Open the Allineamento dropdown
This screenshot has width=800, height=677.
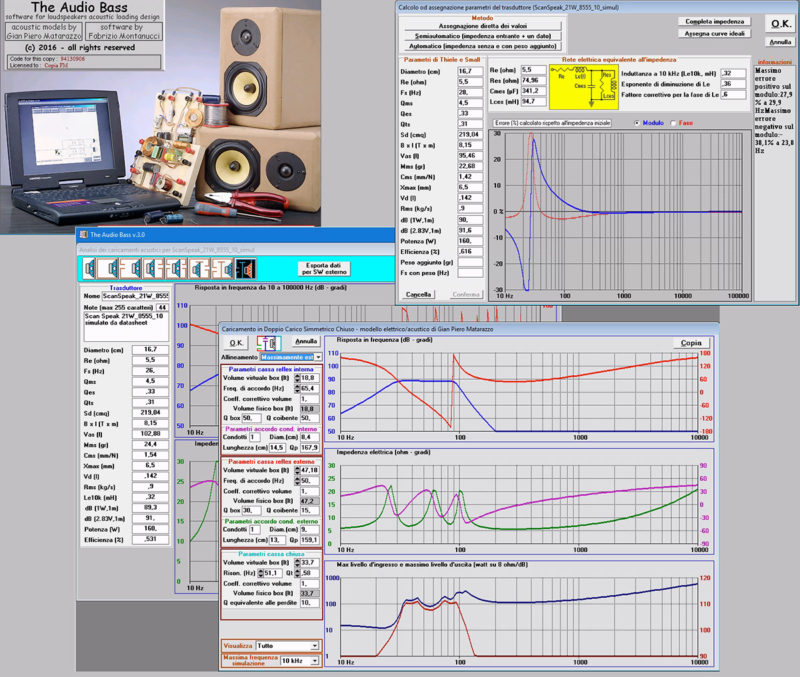coord(318,356)
